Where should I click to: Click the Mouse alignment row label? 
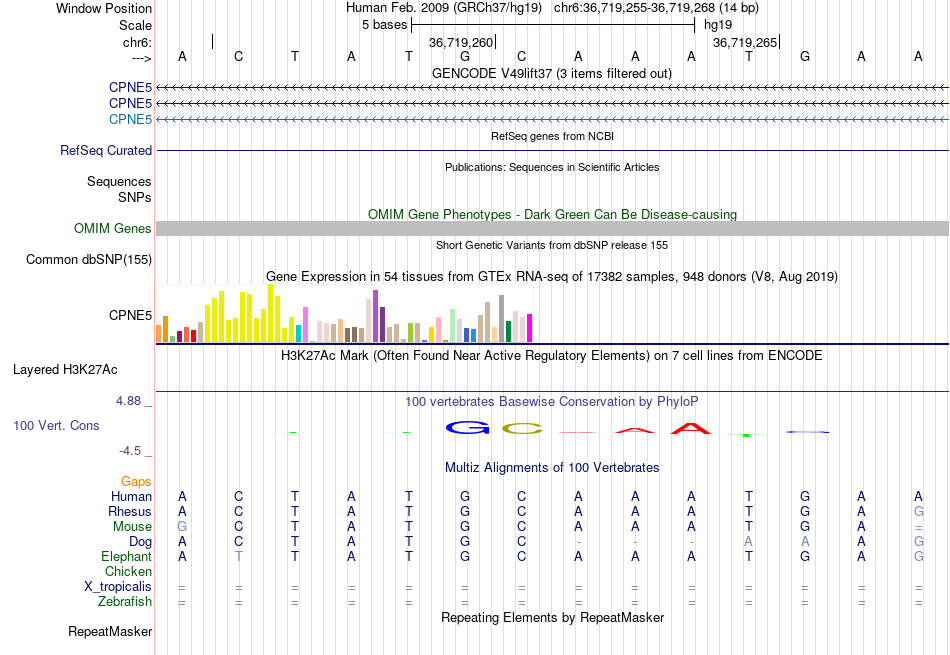click(132, 527)
